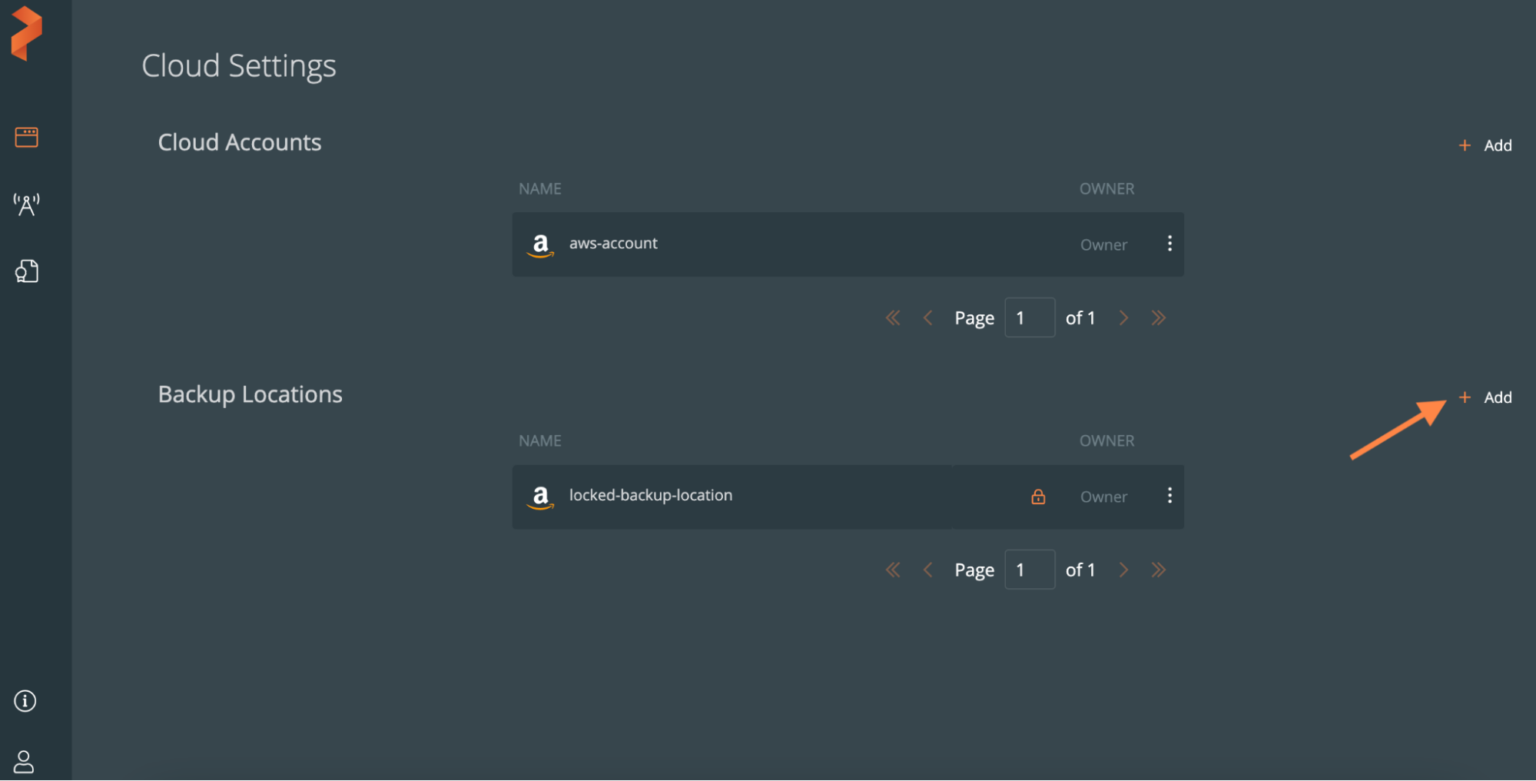This screenshot has height=781, width=1536.
Task: Go to first page of Cloud Accounts
Action: pos(893,318)
